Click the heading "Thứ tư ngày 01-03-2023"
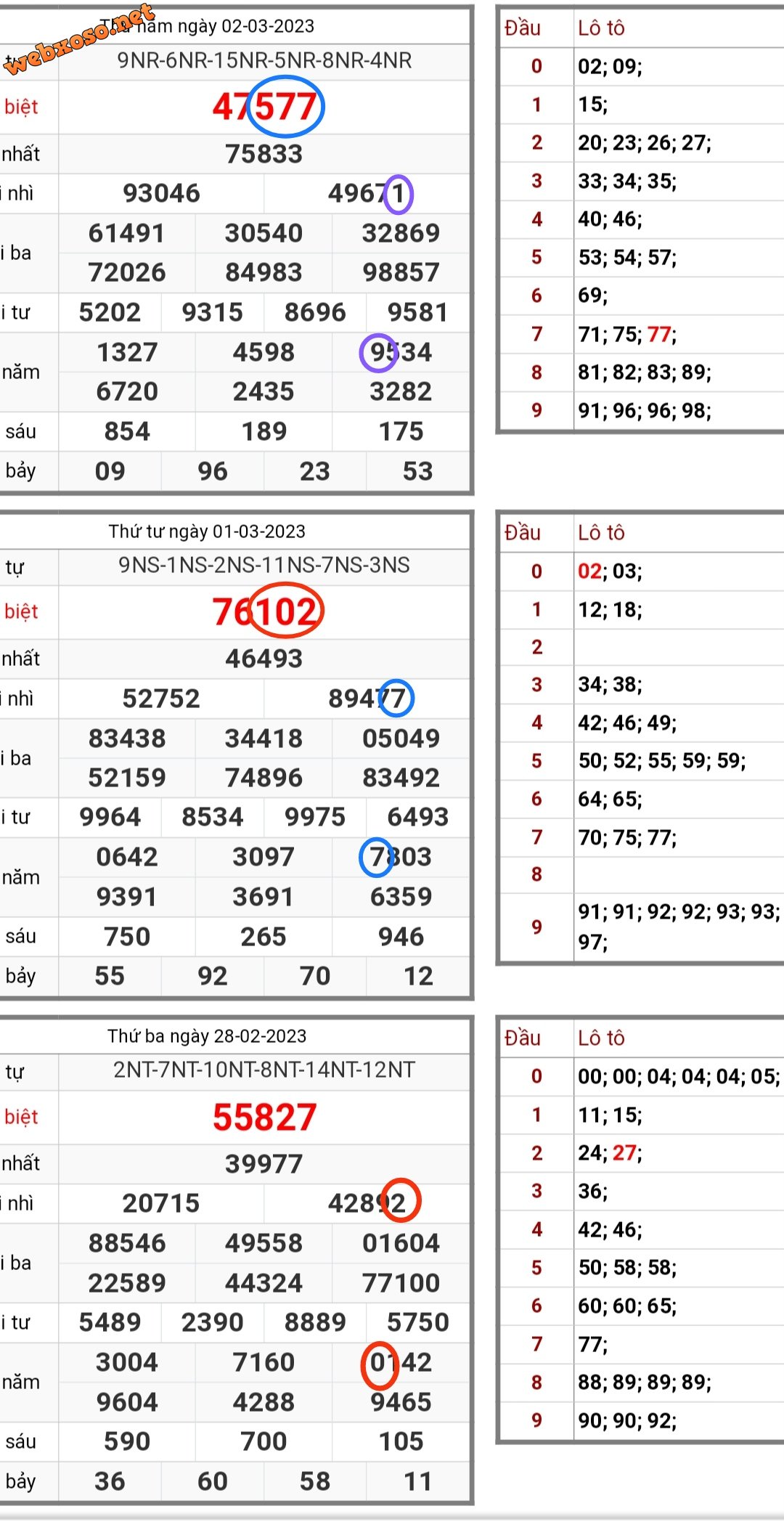 tap(207, 532)
